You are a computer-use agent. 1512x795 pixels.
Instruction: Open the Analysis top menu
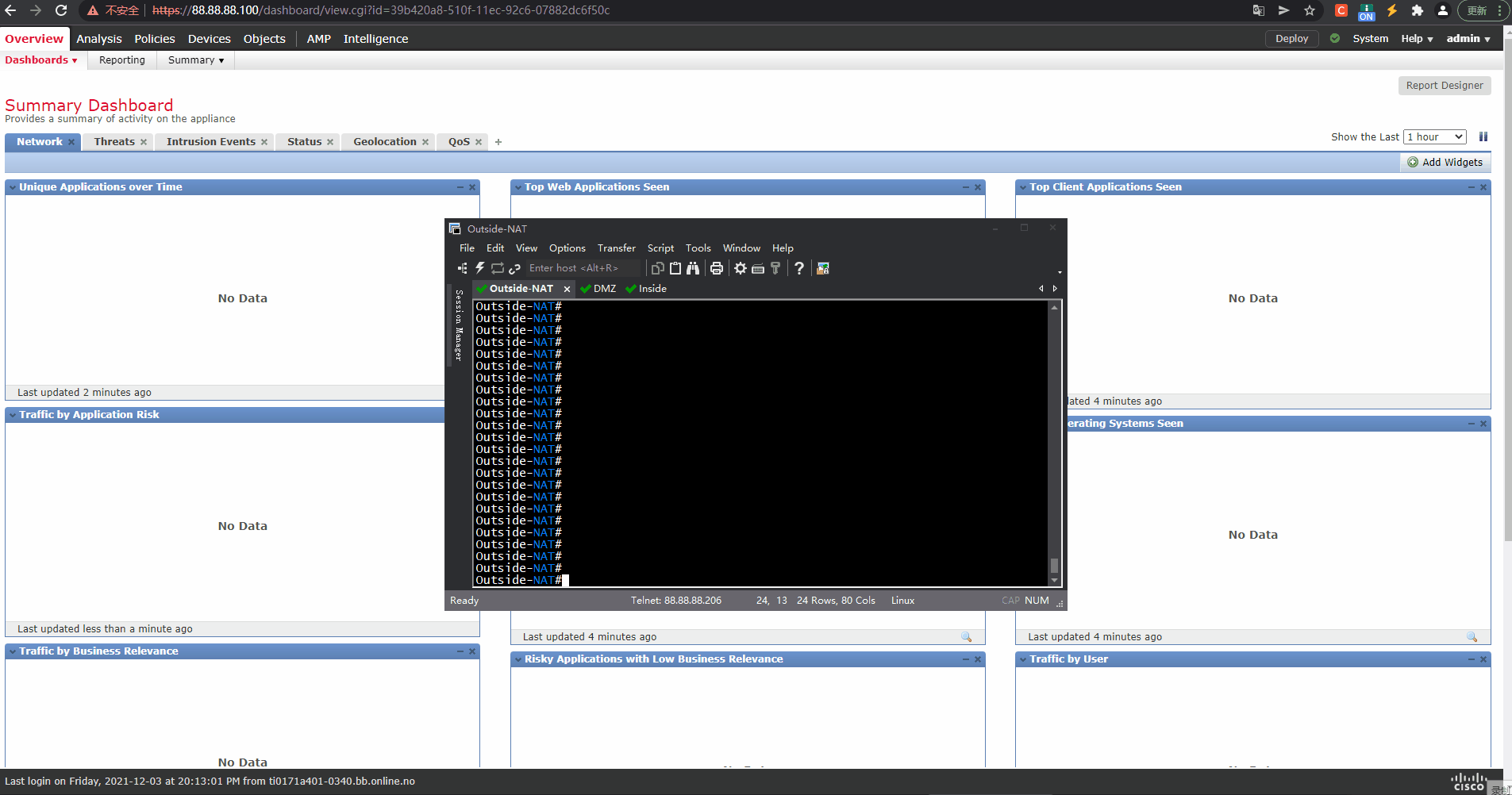[99, 39]
